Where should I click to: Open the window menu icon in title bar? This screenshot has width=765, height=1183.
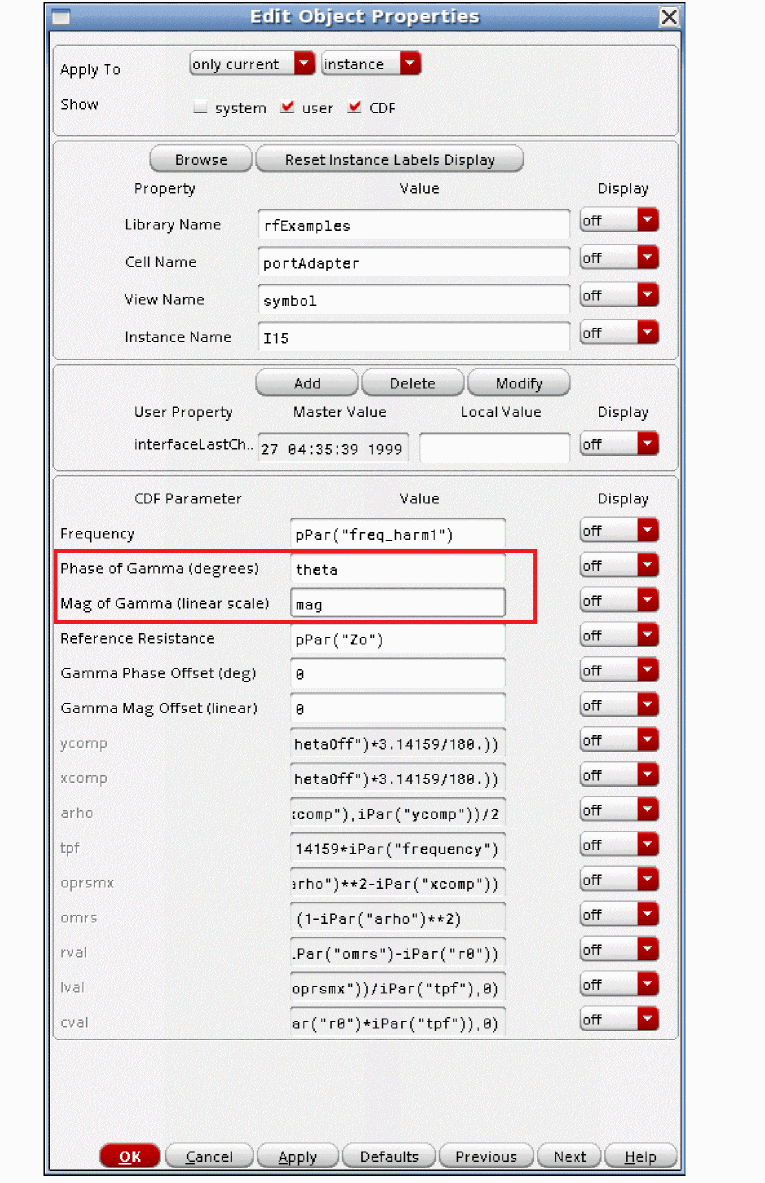click(x=61, y=17)
